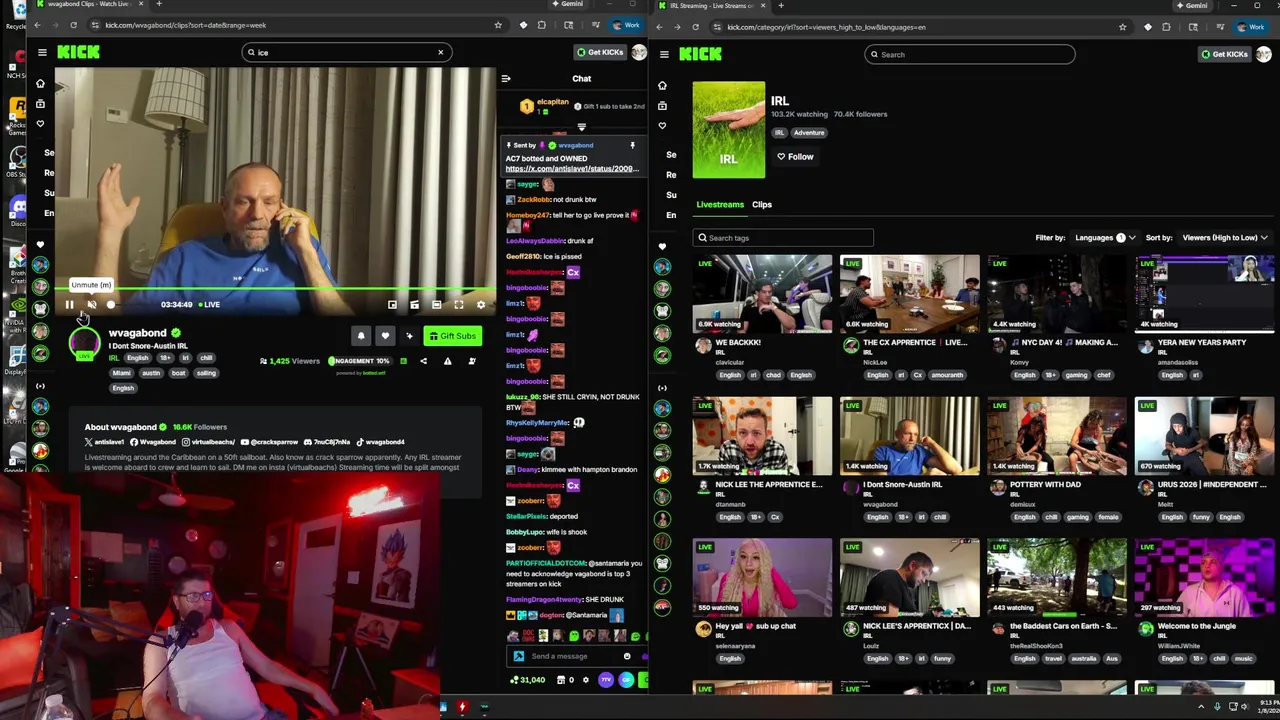Click the Miami tag under stream title

tap(121, 373)
